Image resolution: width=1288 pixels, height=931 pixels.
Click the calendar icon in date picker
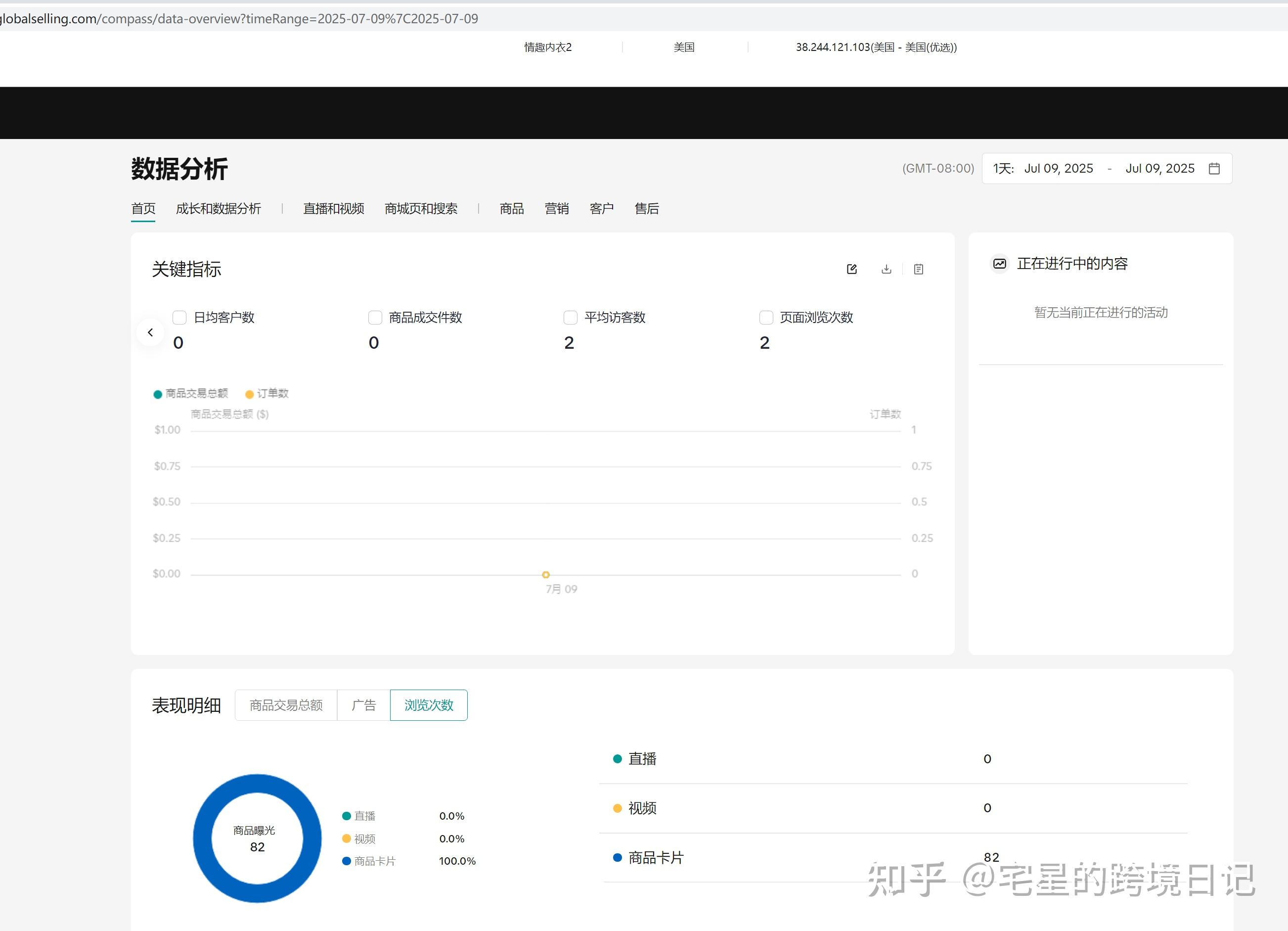[x=1214, y=169]
